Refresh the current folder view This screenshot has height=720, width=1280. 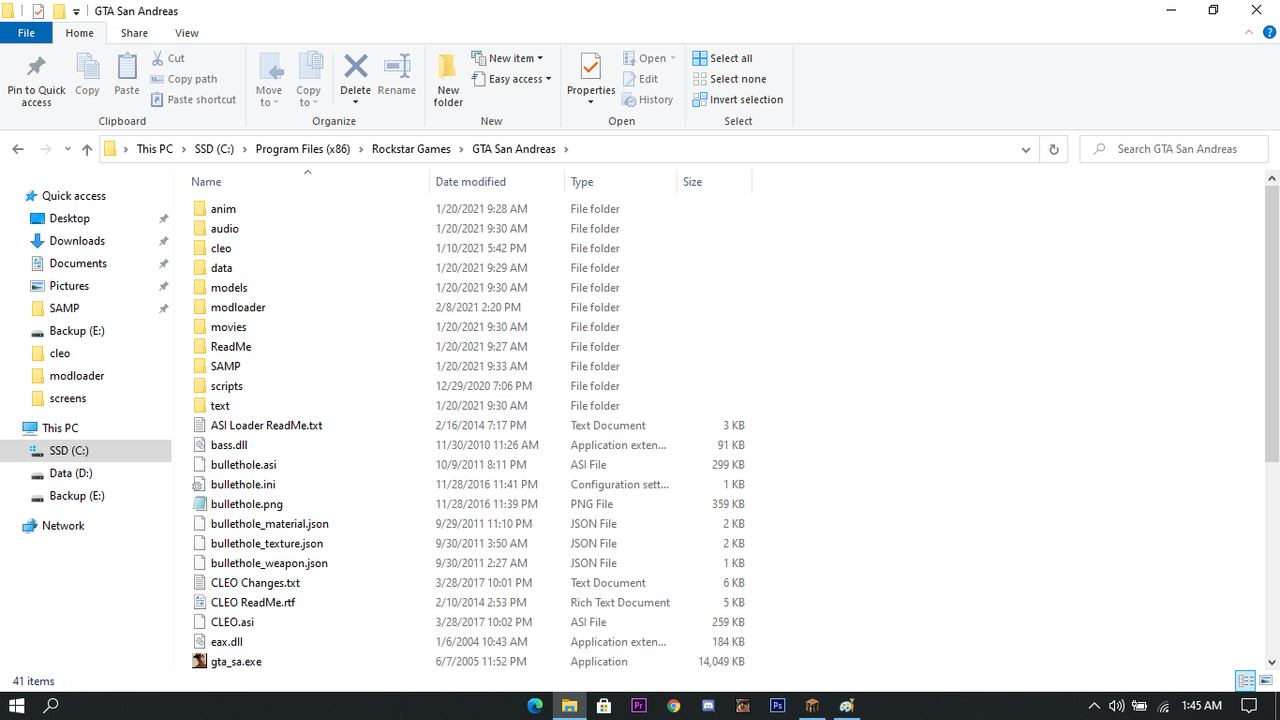tap(1053, 149)
